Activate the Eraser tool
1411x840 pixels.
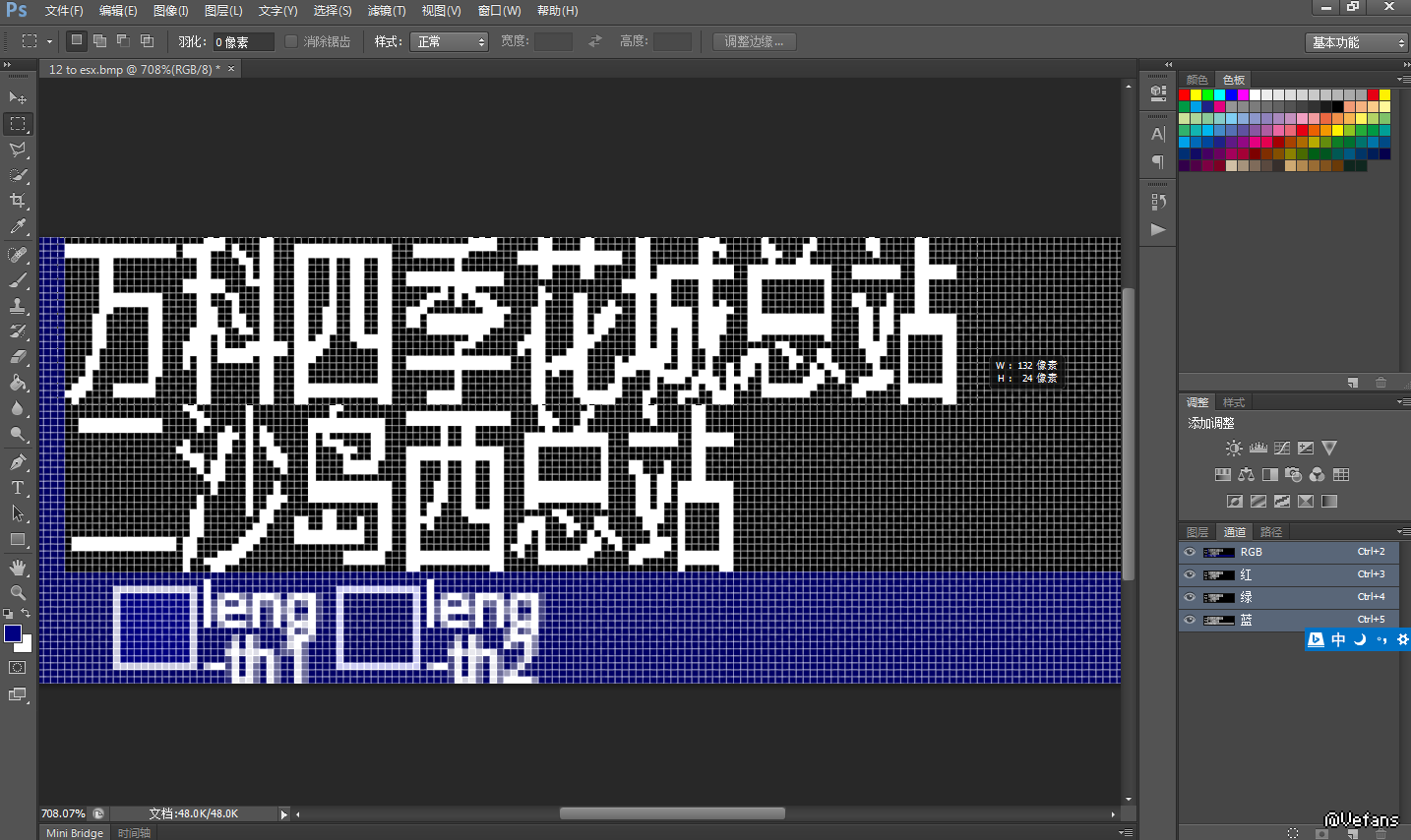coord(18,357)
